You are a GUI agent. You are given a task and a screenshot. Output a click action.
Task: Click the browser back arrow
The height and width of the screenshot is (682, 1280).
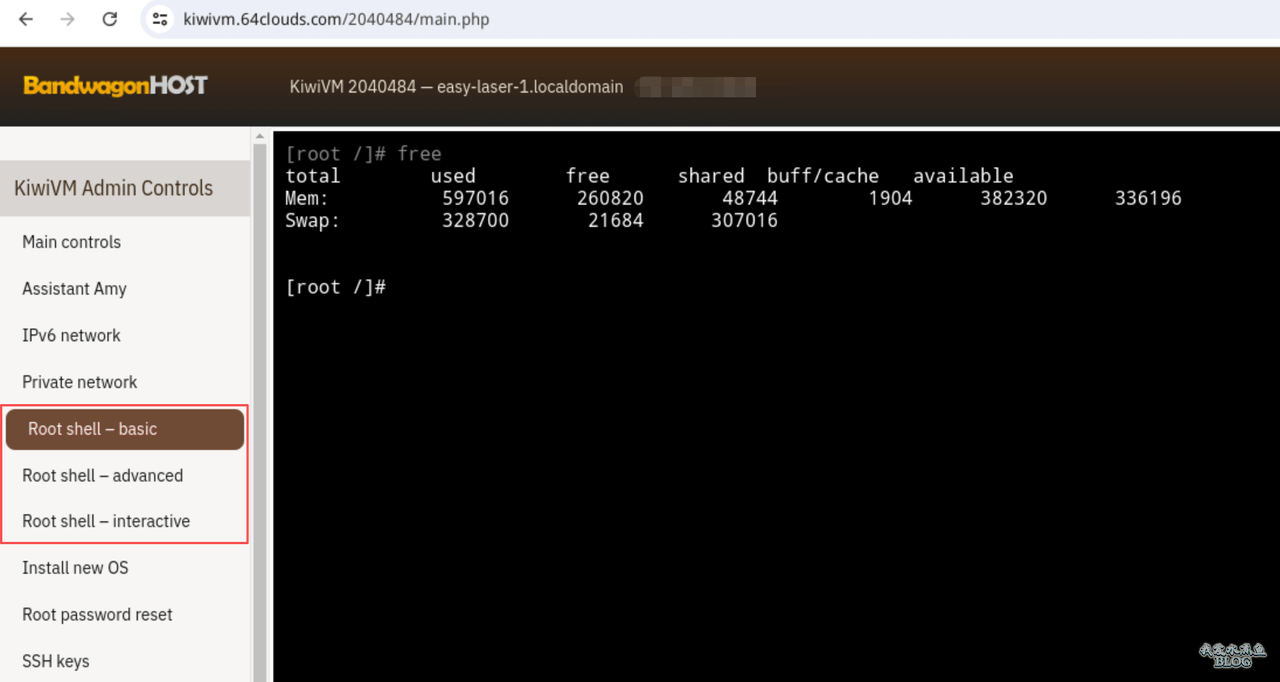26,19
